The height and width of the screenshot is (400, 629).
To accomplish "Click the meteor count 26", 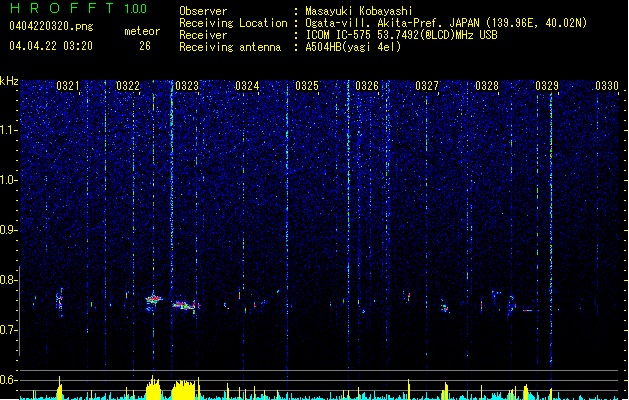I will [x=145, y=46].
